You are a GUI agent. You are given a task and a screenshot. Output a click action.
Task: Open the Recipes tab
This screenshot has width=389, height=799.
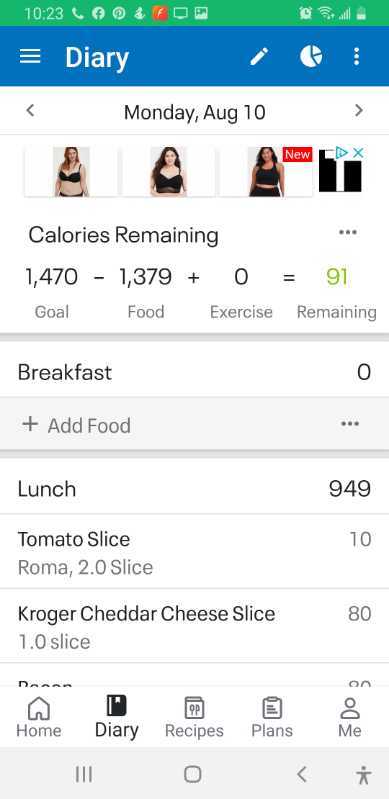tap(194, 717)
